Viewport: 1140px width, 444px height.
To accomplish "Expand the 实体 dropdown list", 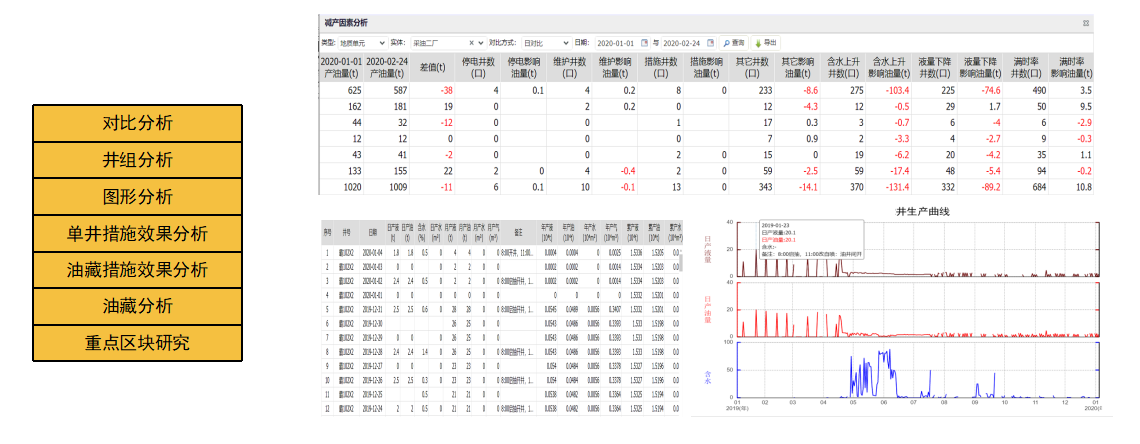I will coord(481,43).
